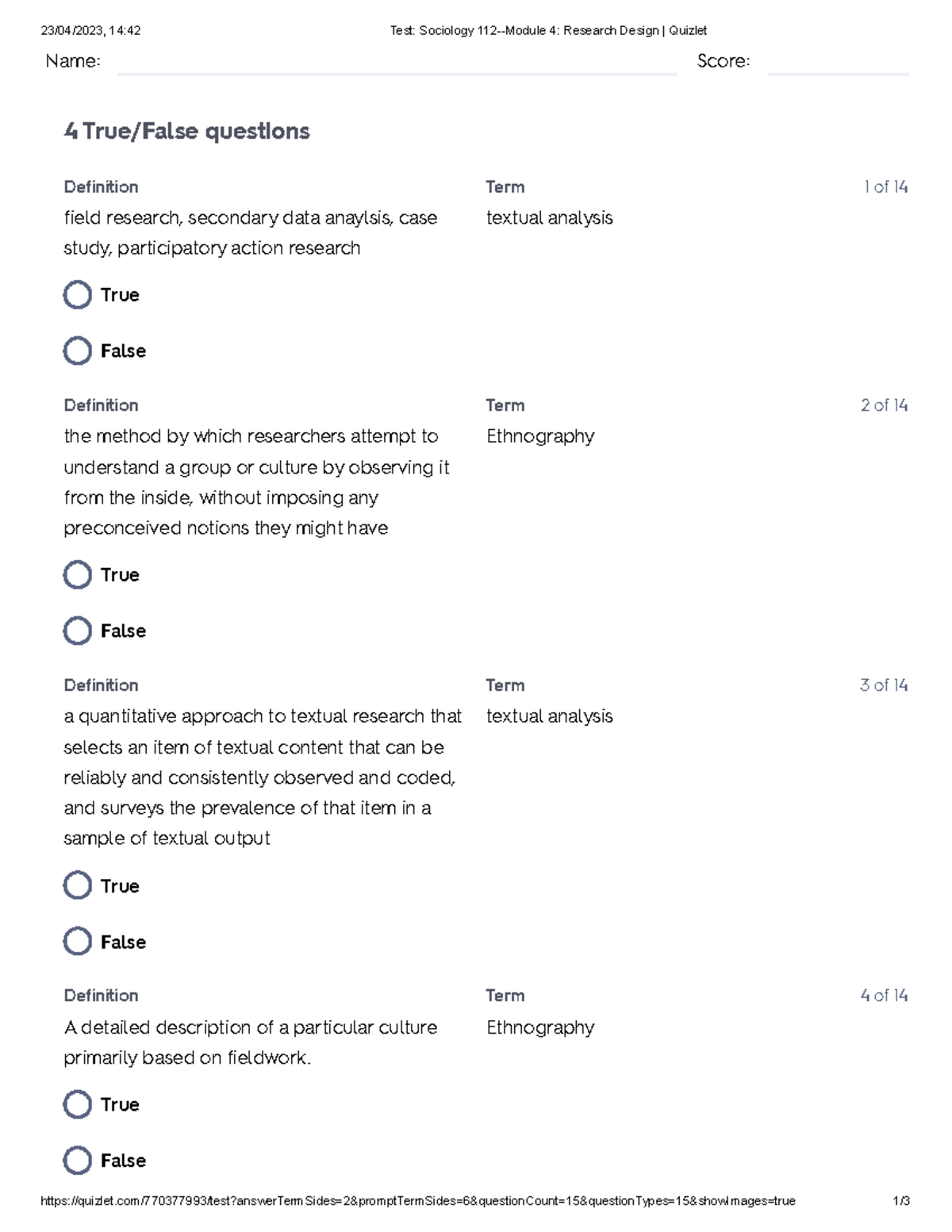
Task: Open the quizlet.com test URL in footer
Action: 417,1201
